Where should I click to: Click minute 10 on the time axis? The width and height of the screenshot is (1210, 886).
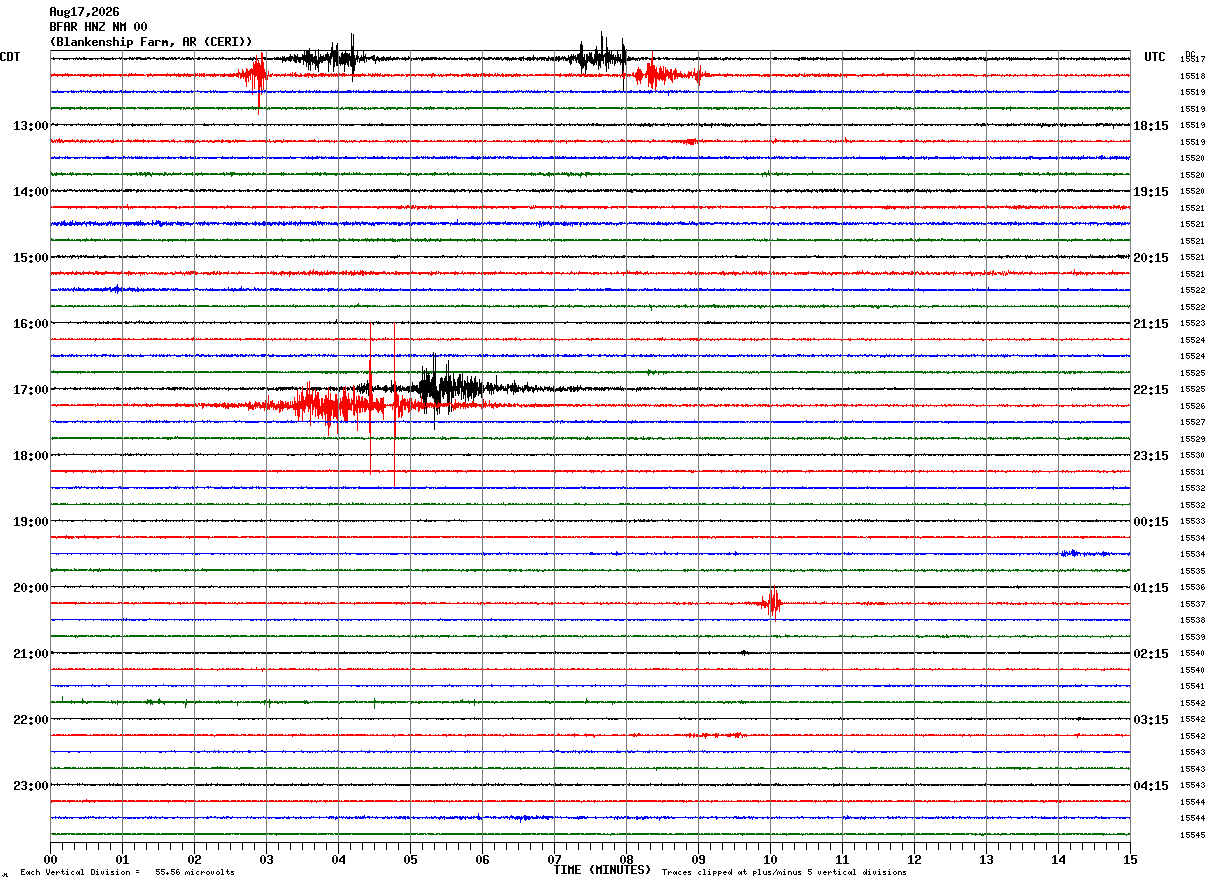coord(770,859)
